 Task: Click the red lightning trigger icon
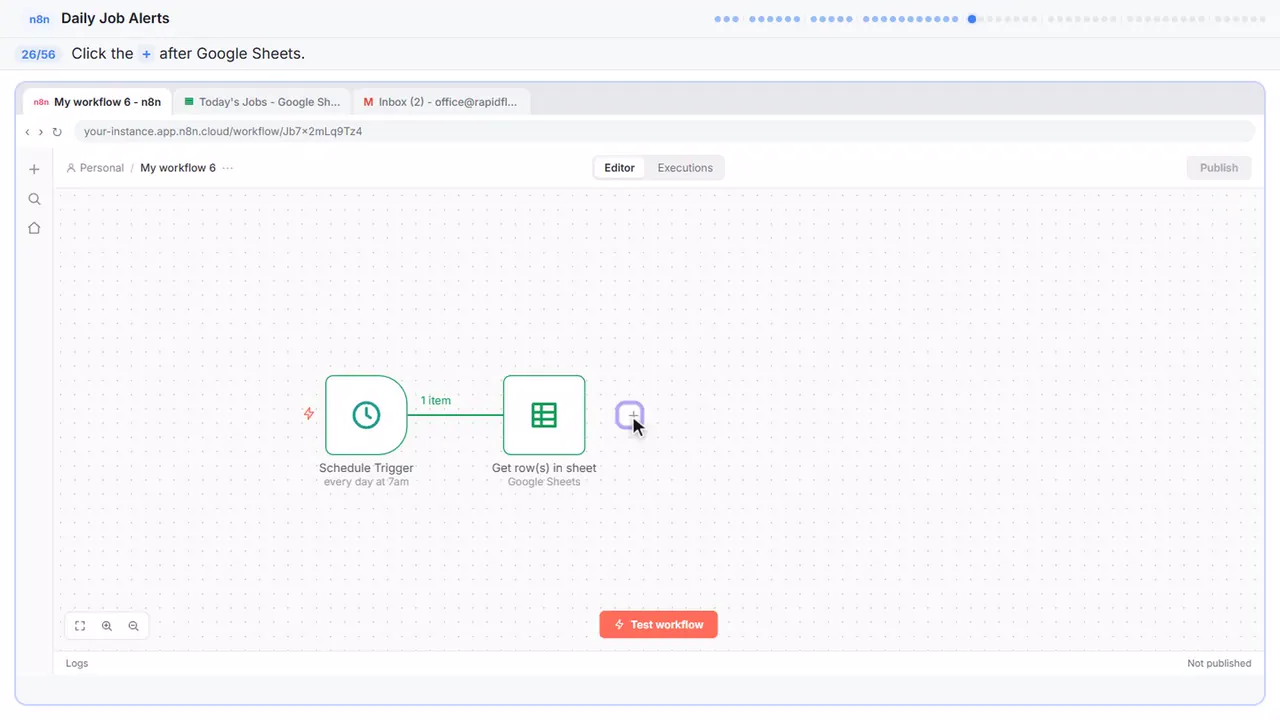point(309,414)
